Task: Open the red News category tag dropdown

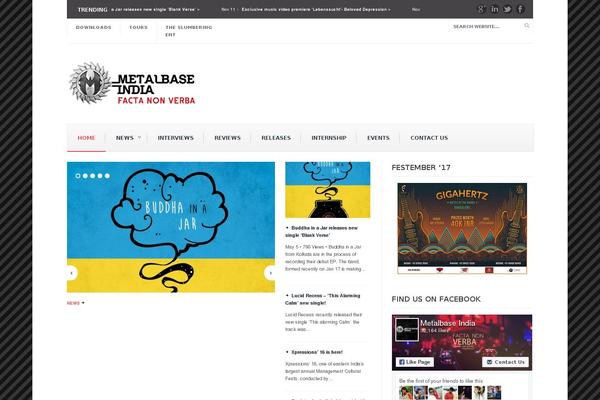Action: click(x=76, y=303)
